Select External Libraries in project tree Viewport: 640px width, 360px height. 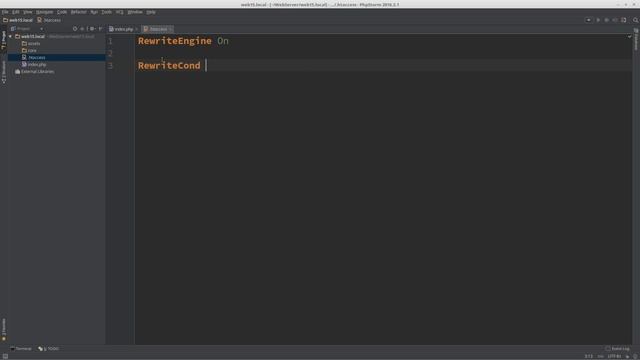coord(34,71)
